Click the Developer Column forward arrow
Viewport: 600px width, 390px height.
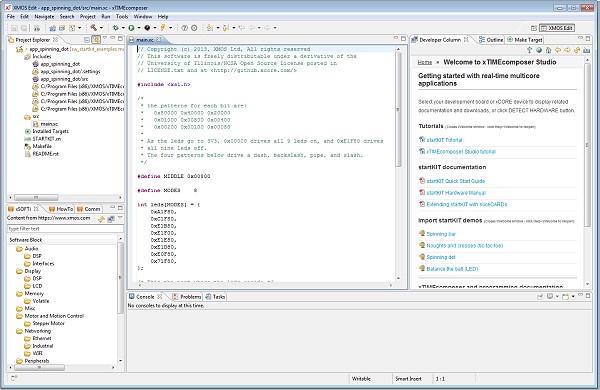[x=567, y=50]
